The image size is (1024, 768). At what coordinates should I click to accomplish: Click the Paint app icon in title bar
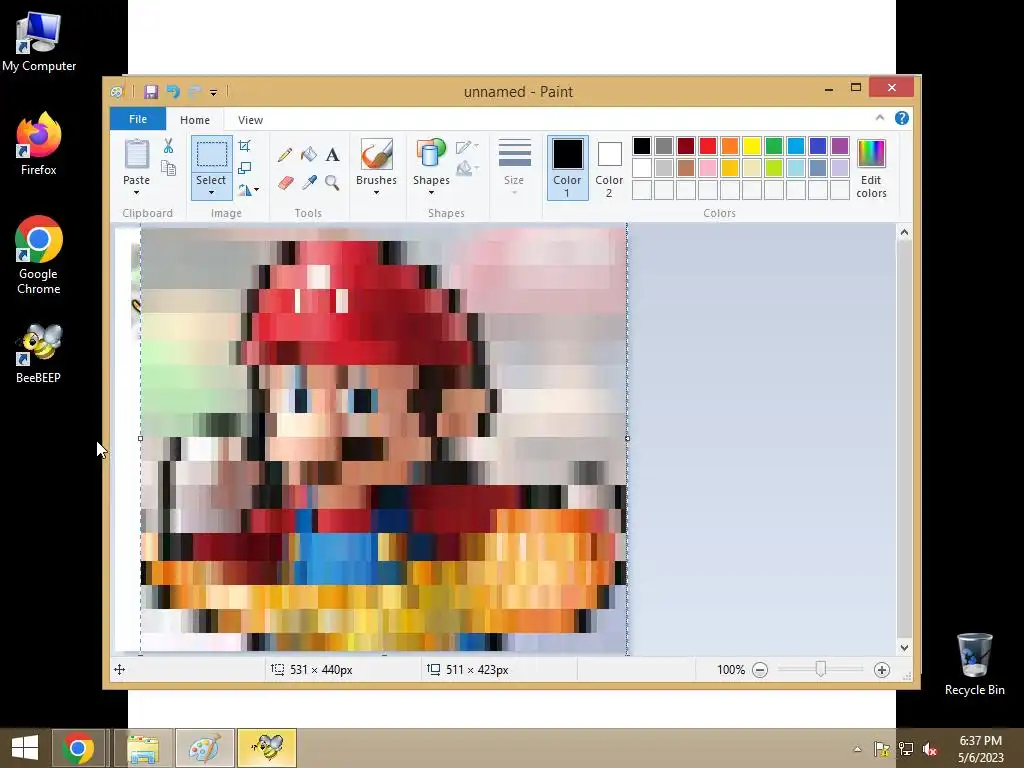click(117, 92)
